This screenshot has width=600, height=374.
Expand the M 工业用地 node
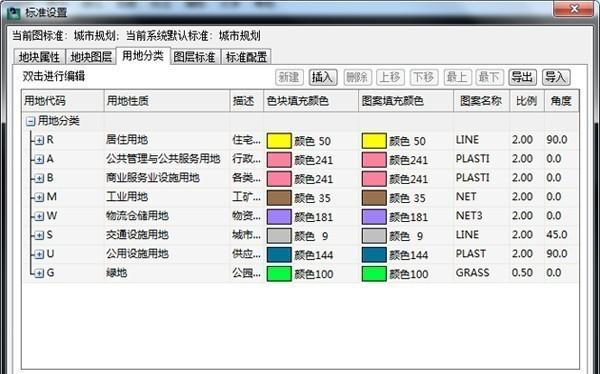click(x=39, y=198)
